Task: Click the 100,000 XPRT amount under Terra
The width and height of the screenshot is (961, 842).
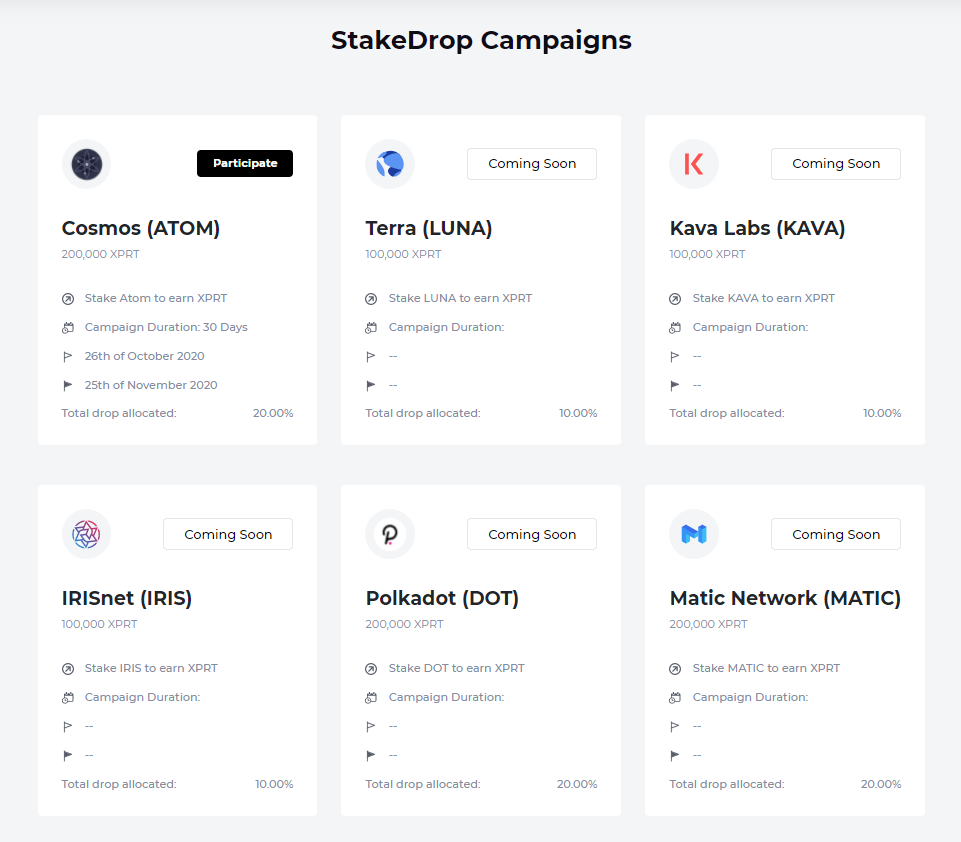Action: coord(403,254)
